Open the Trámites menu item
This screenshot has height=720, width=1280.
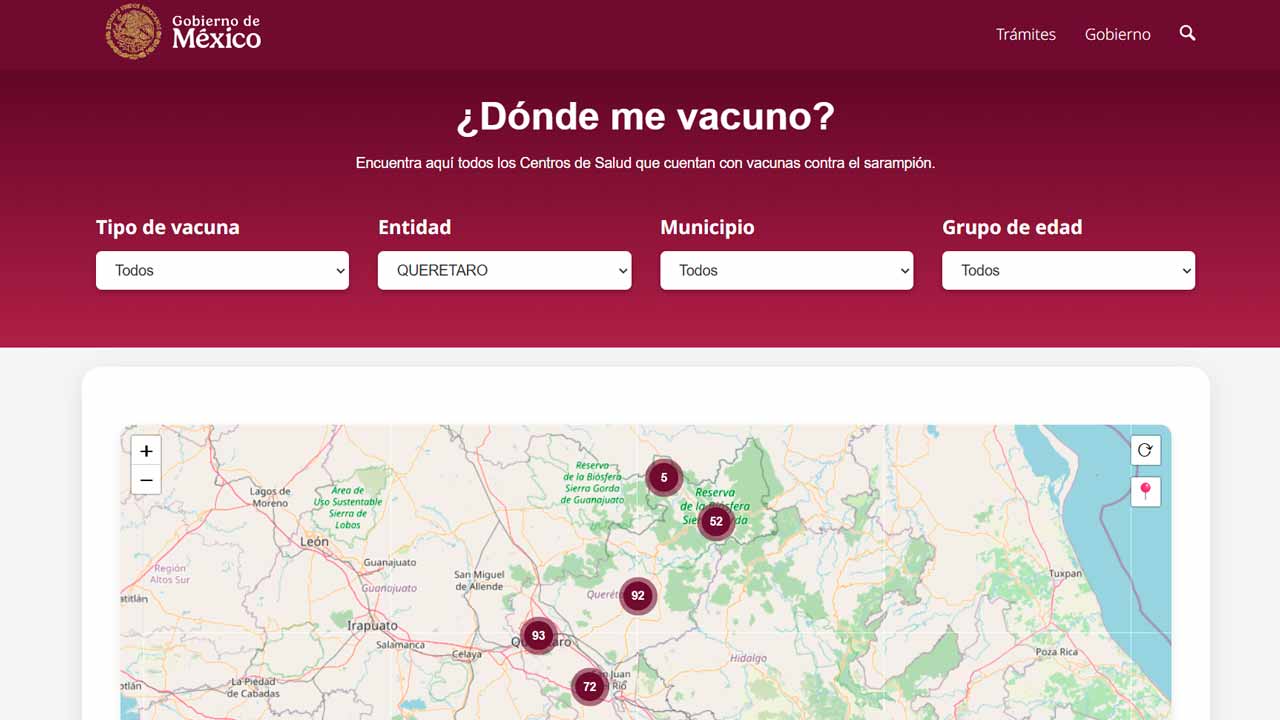coord(1025,34)
